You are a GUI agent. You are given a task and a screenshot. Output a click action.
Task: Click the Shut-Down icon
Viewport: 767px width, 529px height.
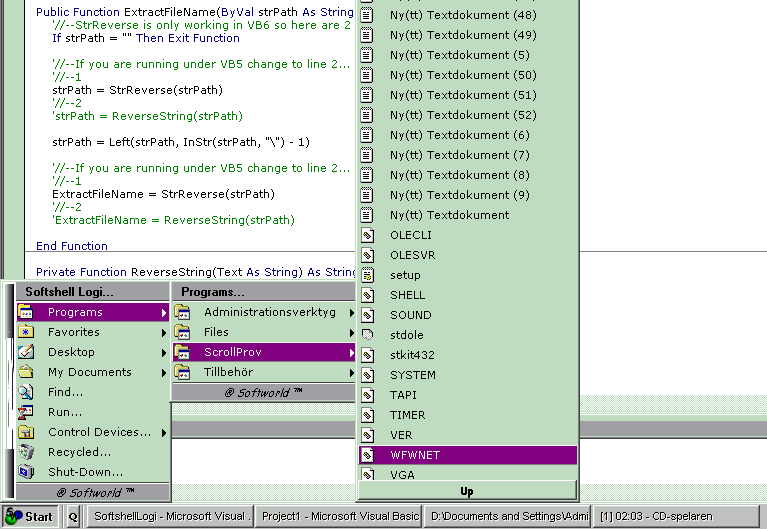(26, 472)
